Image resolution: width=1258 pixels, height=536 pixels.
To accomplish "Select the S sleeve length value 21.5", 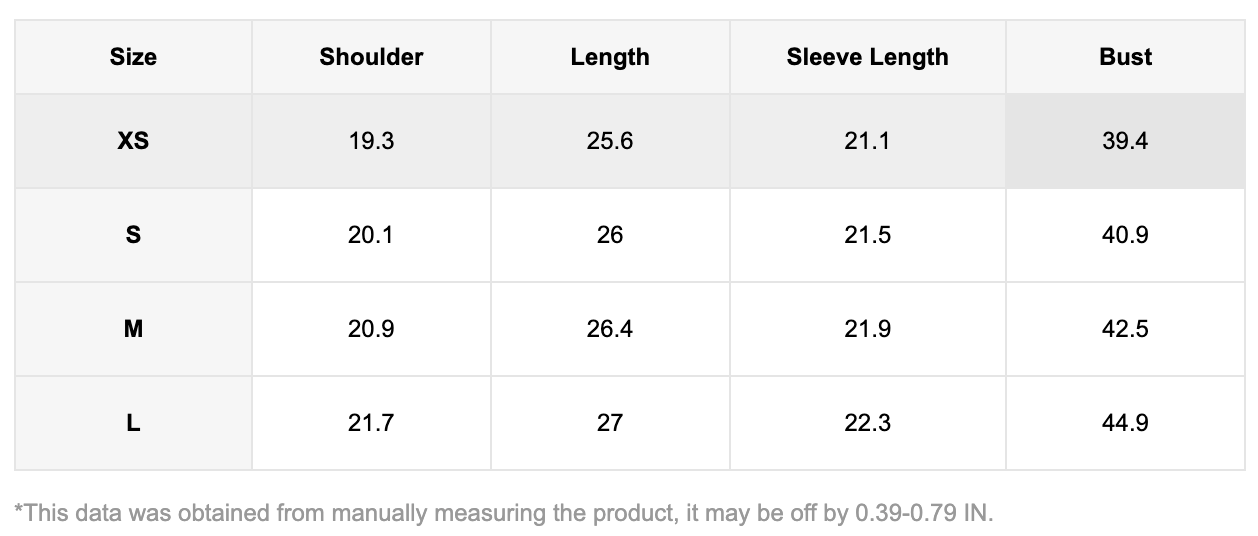I will (867, 235).
